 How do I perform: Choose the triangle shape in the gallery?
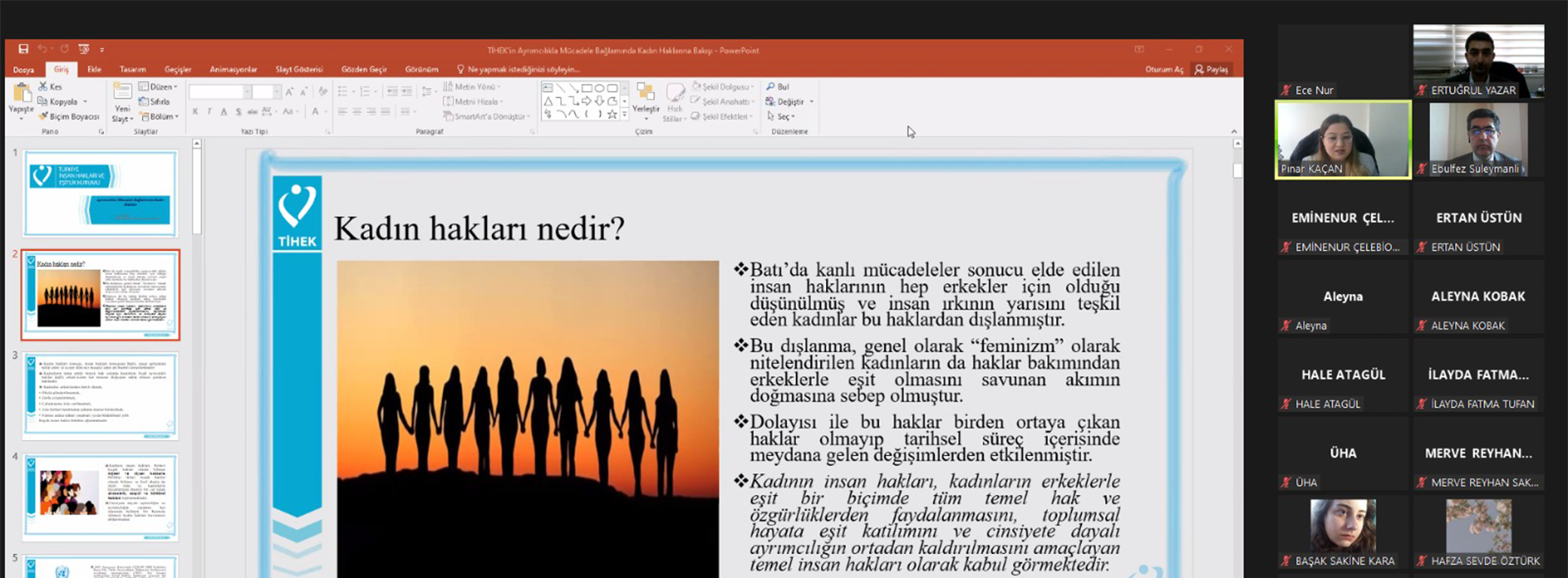pos(548,101)
